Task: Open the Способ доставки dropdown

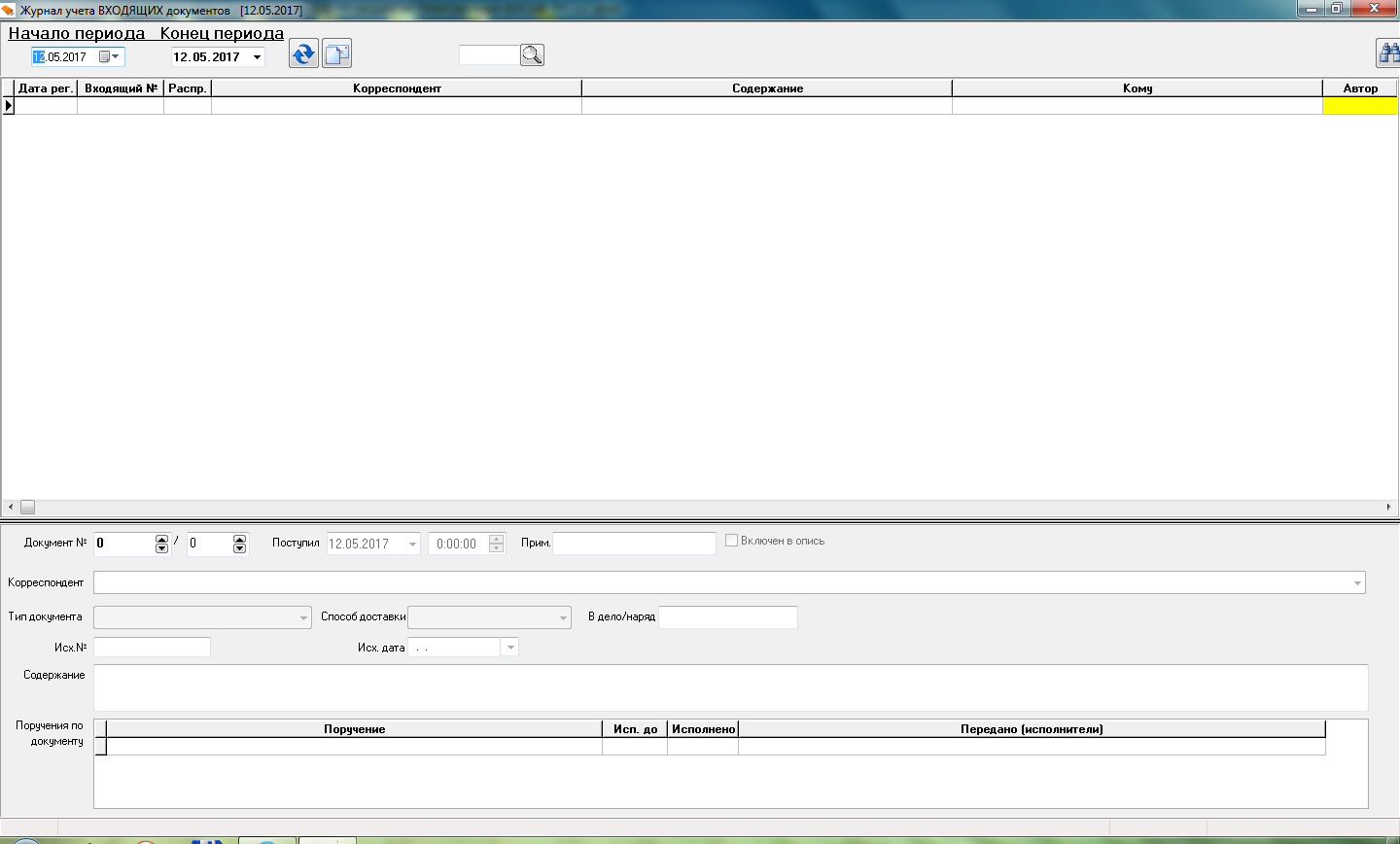Action: point(563,617)
